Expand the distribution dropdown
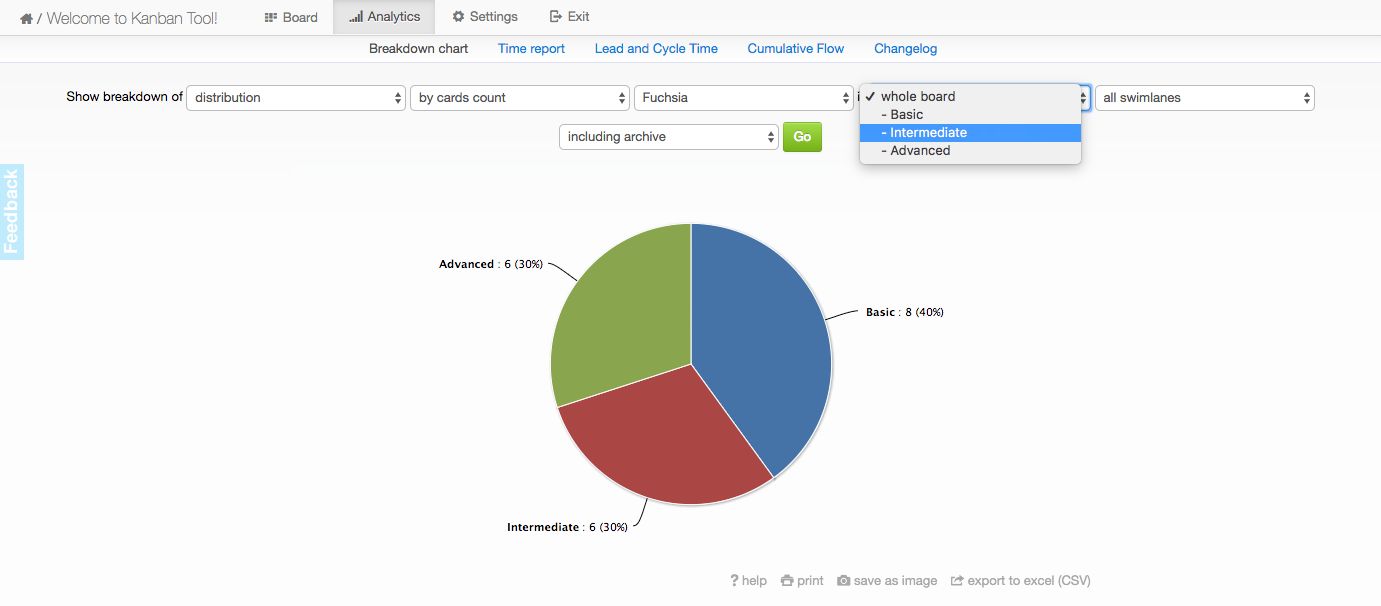 296,98
